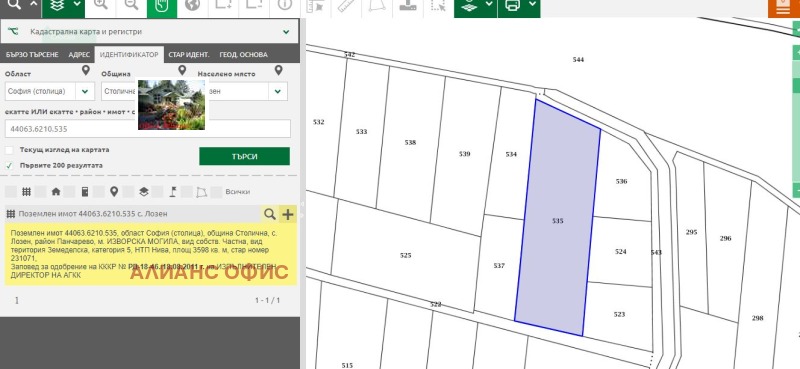Screen dimensions: 800x369
Task: Activate the info identify tool
Action: 284,5
